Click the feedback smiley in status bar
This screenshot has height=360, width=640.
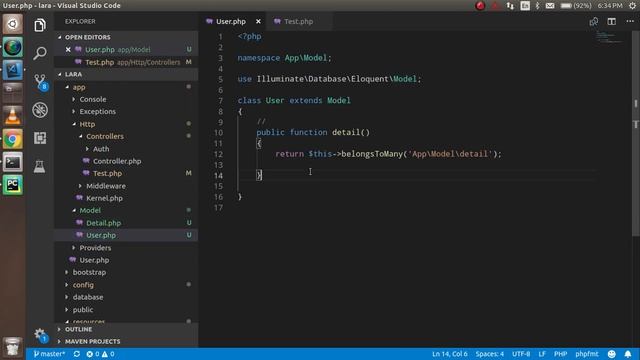(x=611, y=354)
